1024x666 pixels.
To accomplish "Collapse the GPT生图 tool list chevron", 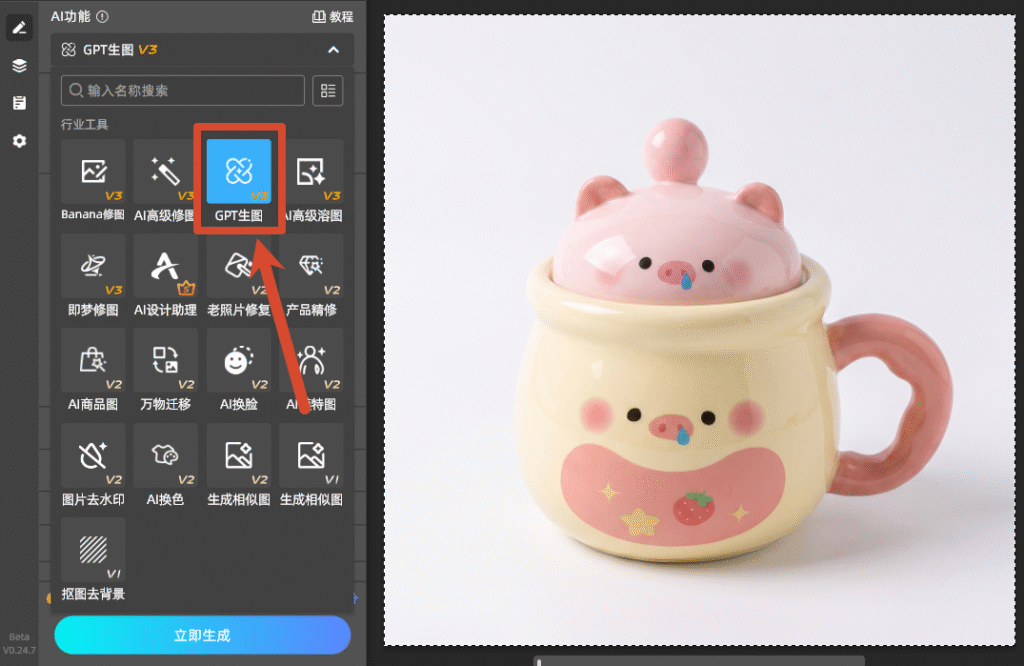I will (x=334, y=50).
